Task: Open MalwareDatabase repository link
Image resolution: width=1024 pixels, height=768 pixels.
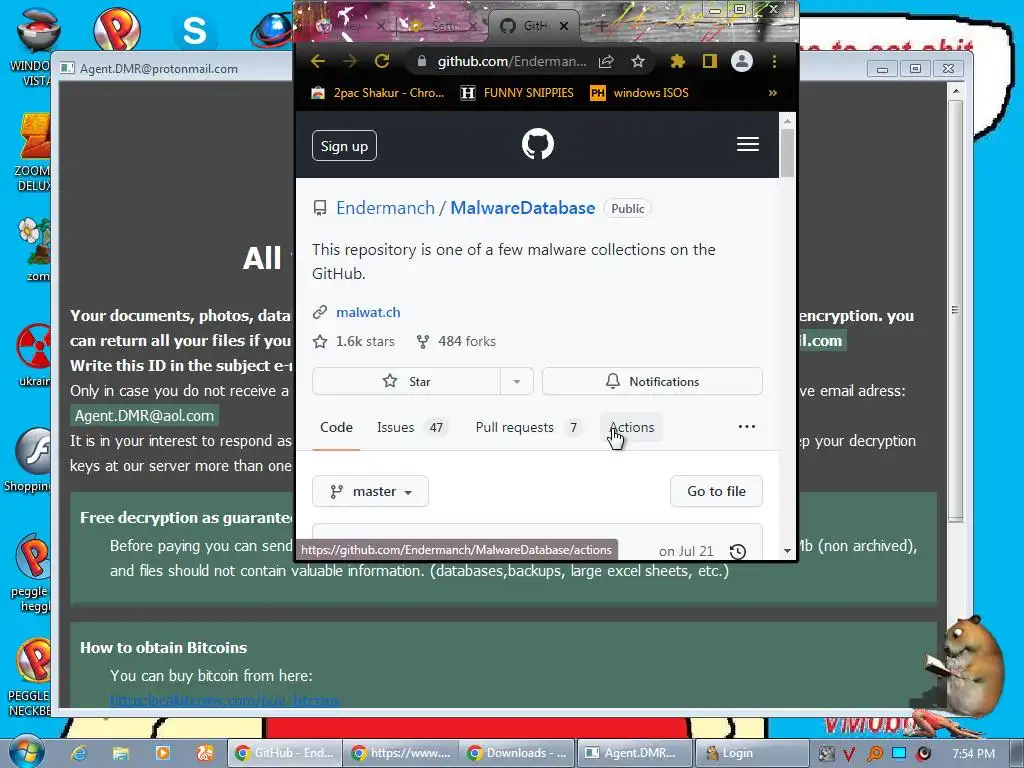Action: 522,208
